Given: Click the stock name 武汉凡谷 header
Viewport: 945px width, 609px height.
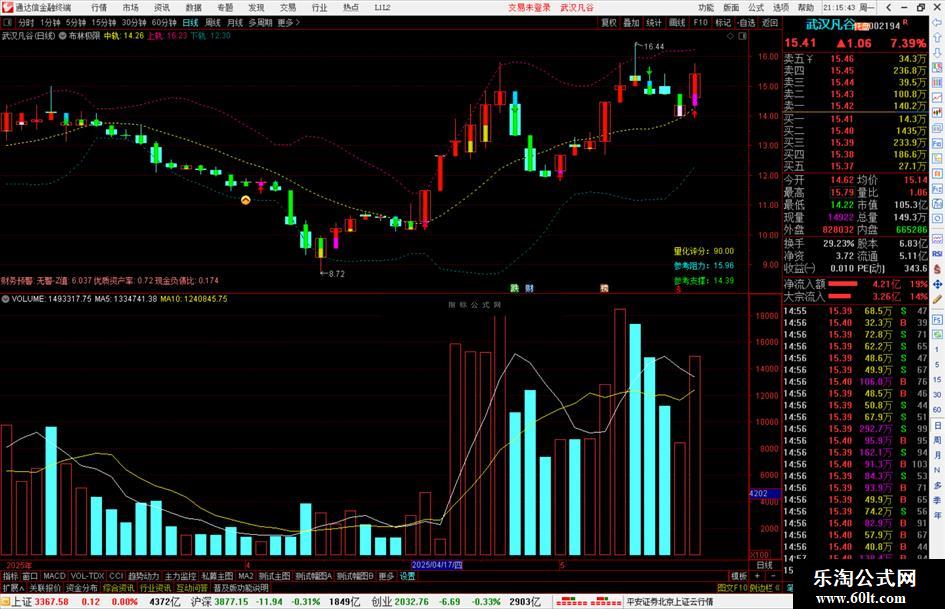Looking at the screenshot, I should point(830,25).
